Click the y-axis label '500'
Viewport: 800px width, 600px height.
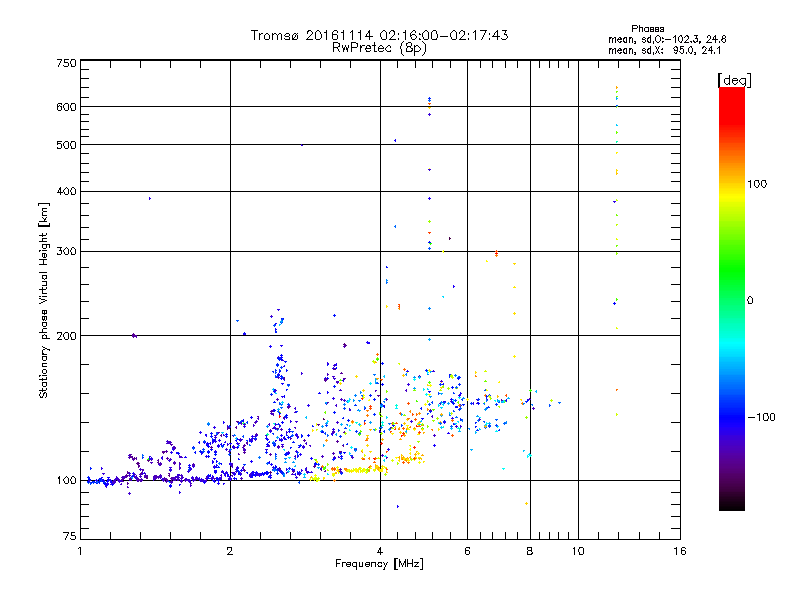click(x=66, y=145)
